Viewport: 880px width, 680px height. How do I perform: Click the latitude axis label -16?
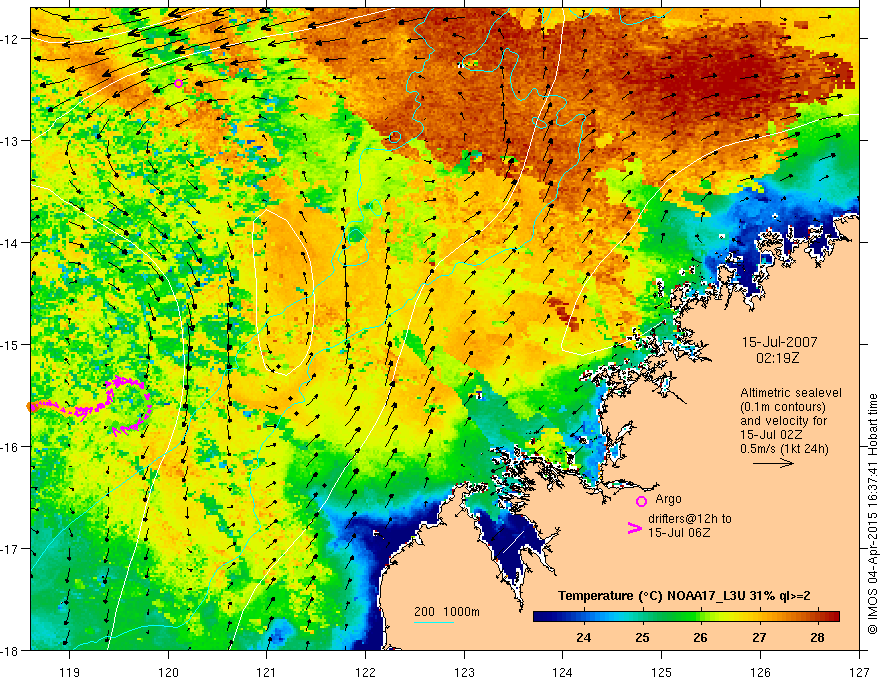tap(11, 447)
